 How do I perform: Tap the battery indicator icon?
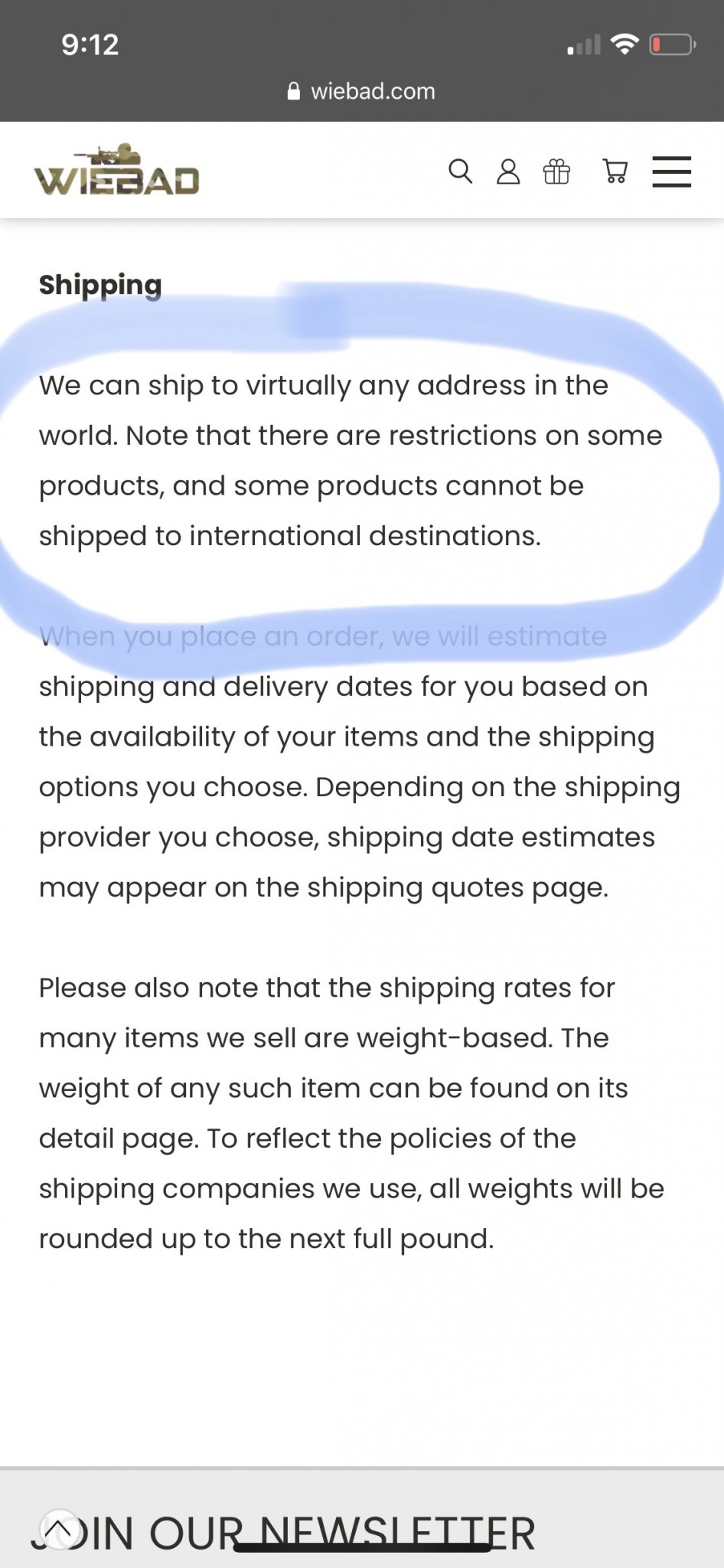point(673,44)
